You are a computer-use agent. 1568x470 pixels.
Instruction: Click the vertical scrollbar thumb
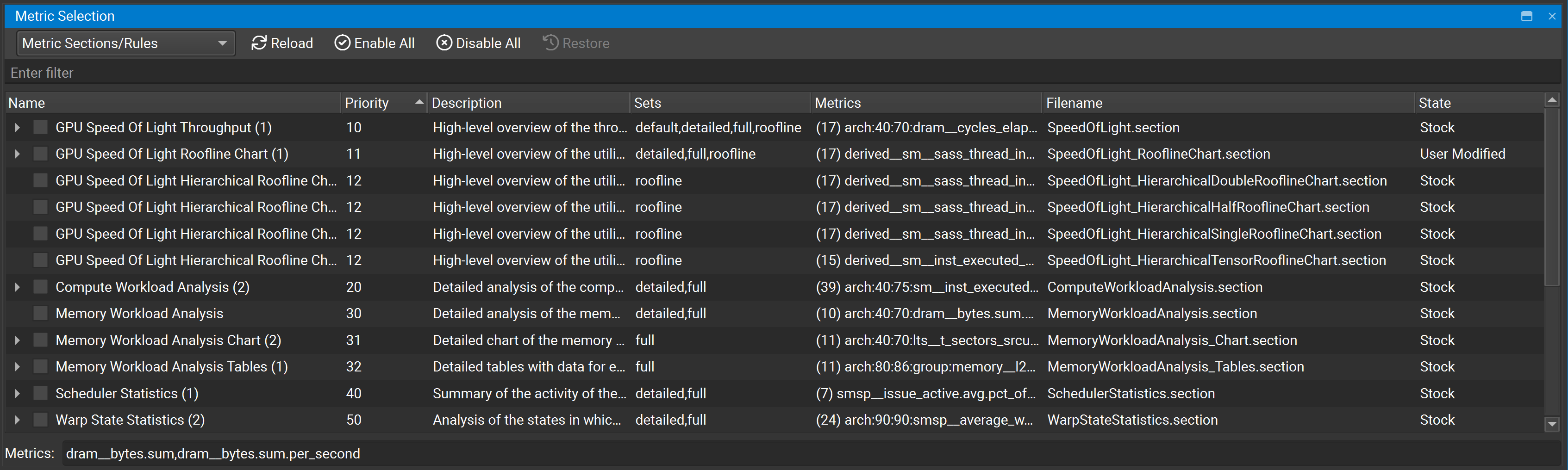(x=1551, y=197)
